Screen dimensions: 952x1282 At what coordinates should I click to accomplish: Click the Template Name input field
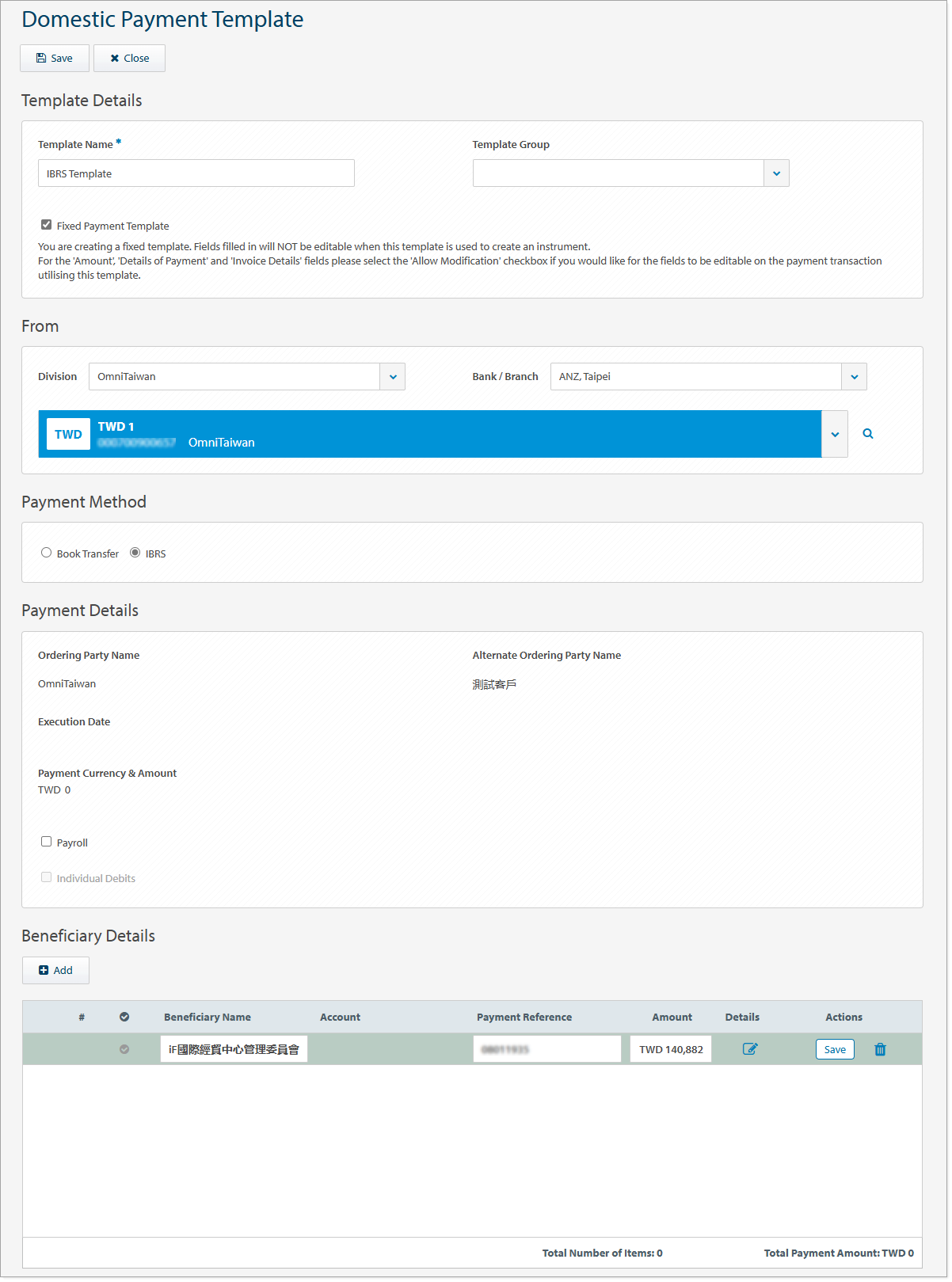[x=196, y=173]
